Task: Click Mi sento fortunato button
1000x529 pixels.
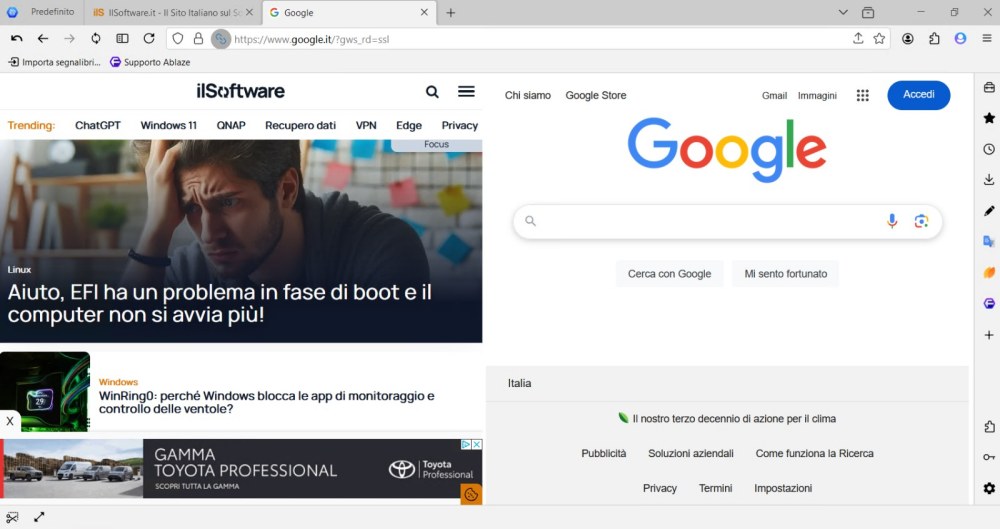Action: click(x=786, y=274)
